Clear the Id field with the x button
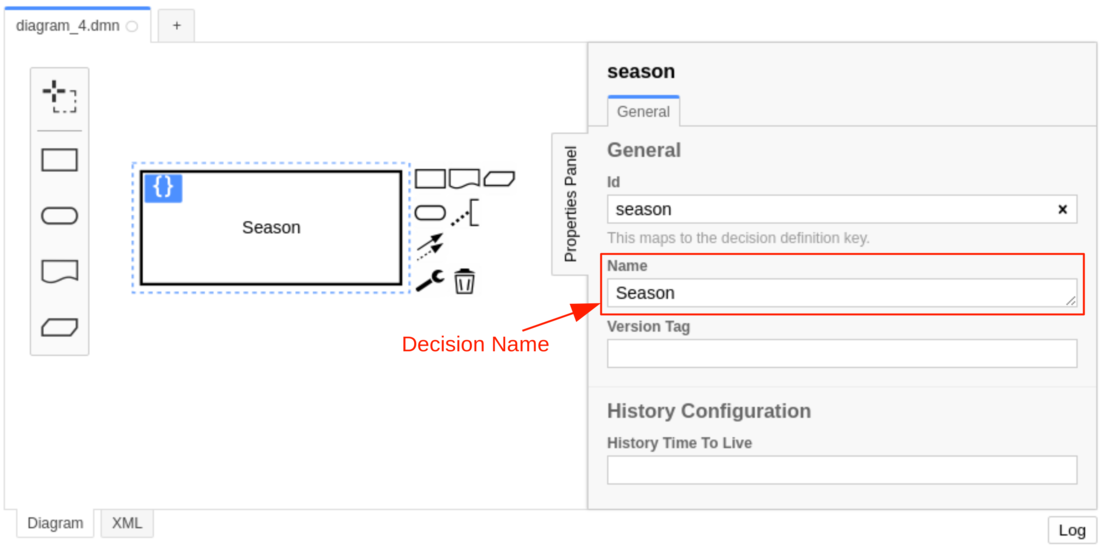1100x548 pixels. 1062,209
